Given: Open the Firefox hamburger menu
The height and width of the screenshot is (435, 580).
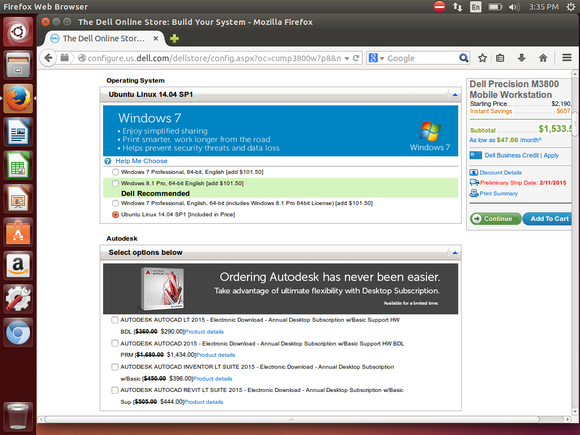Looking at the screenshot, I should (x=567, y=58).
